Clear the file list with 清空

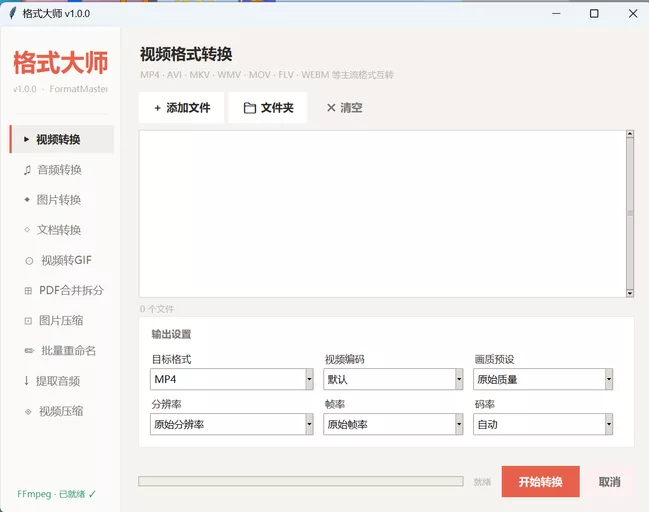click(x=344, y=108)
